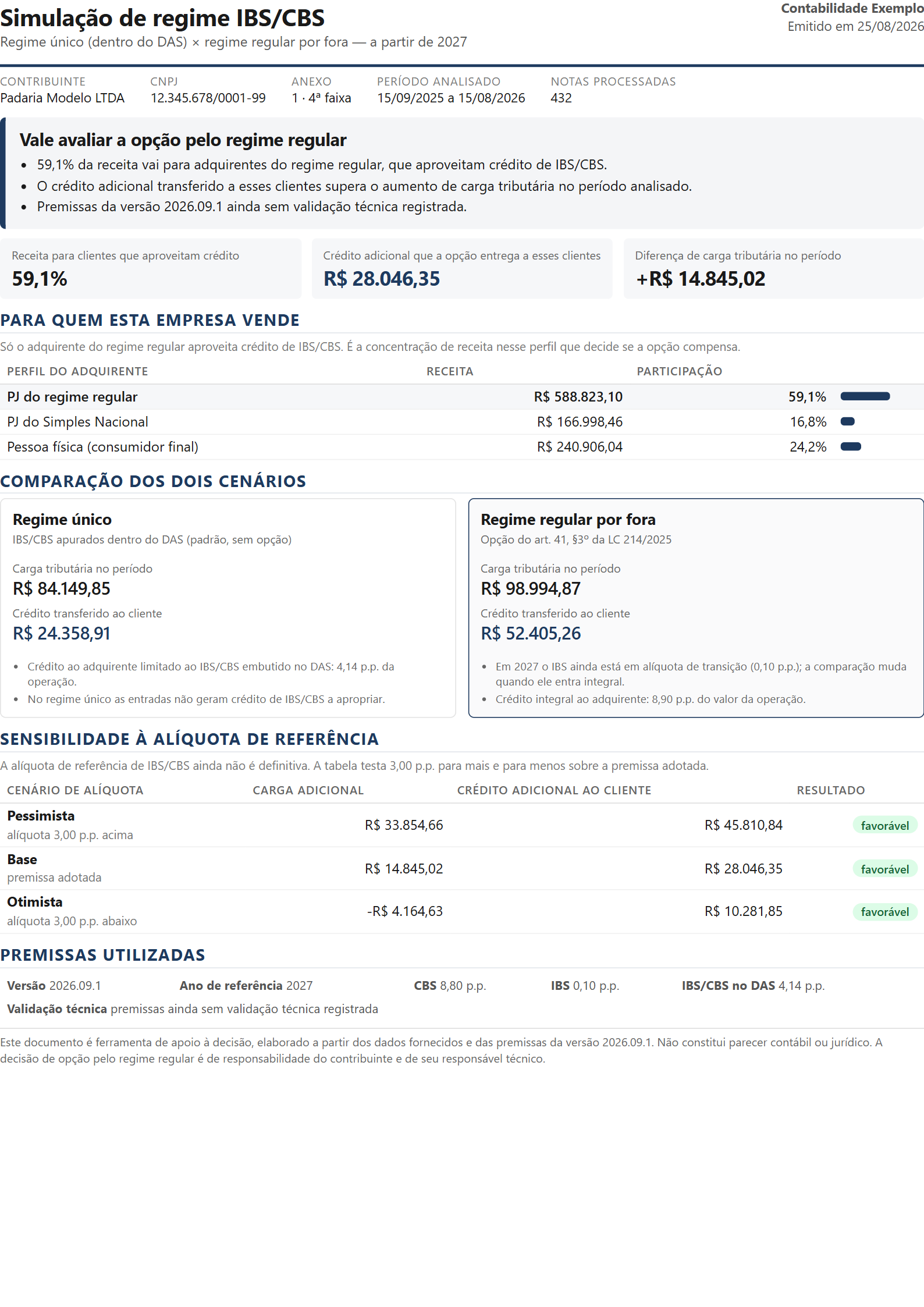Click revenue 'R$ 588.823,10'
Screen dimensions: 924x1307
pos(578,397)
